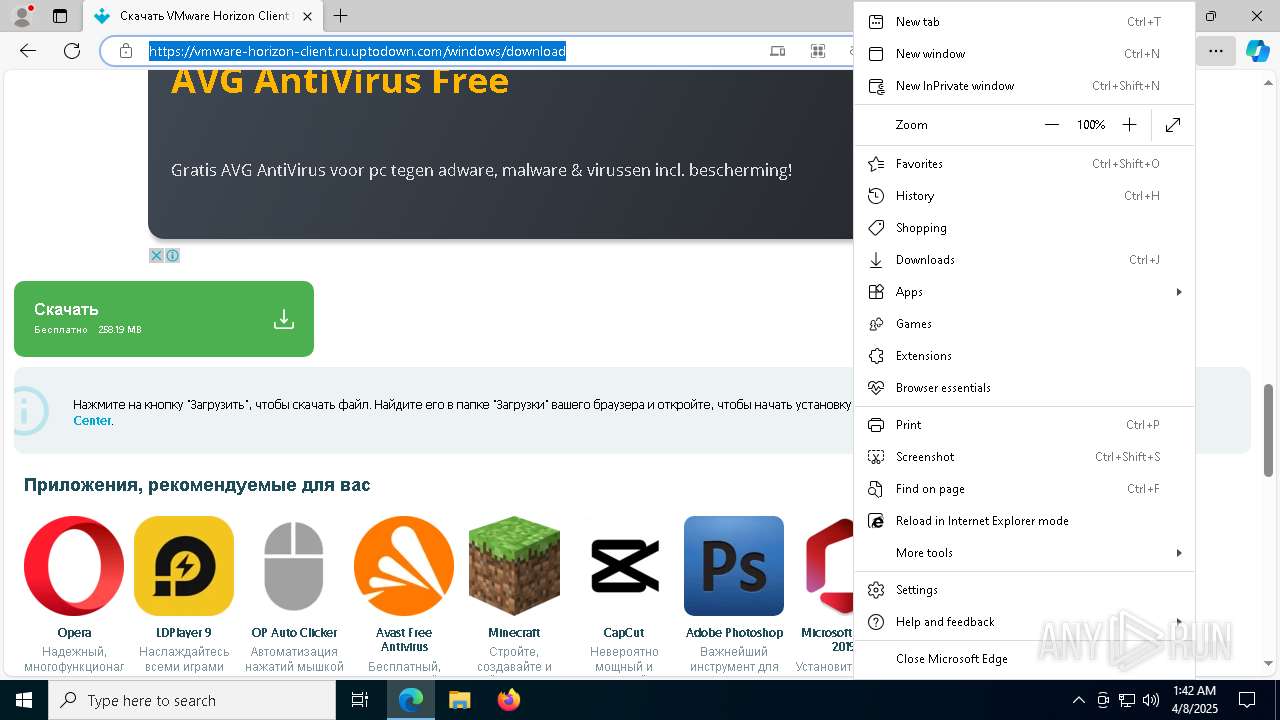Viewport: 1280px width, 720px height.
Task: Open the Windows Start menu
Action: 24,700
